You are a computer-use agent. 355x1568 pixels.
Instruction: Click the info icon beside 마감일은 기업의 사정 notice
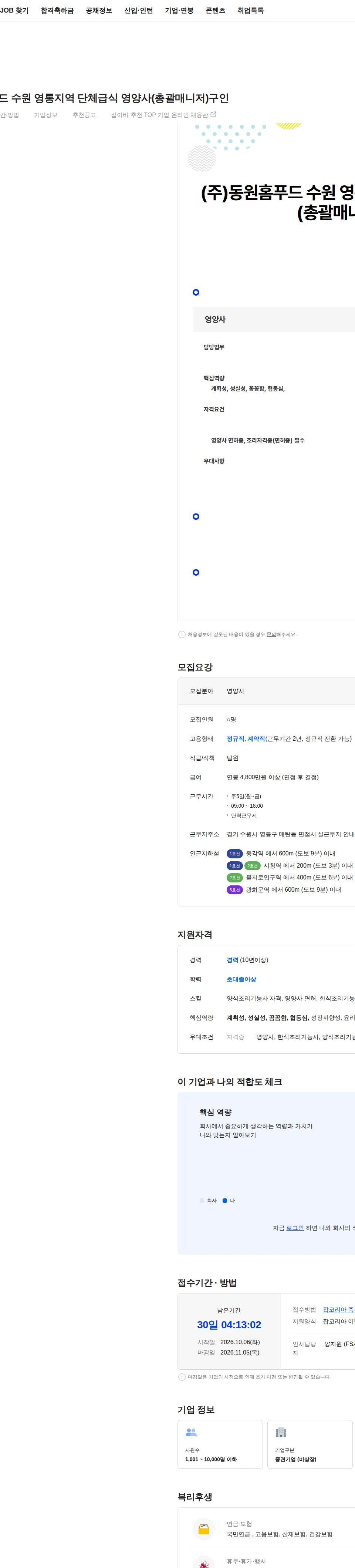[182, 1377]
